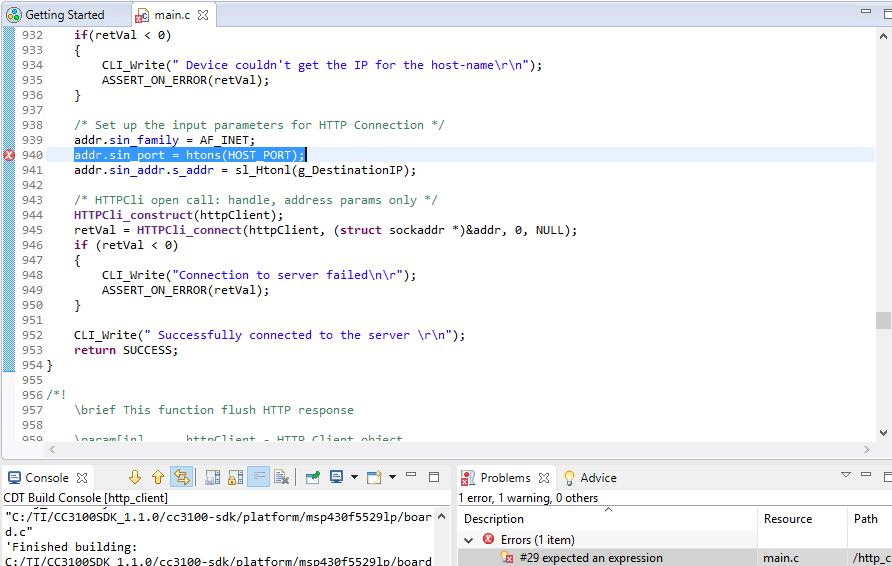Close the main.c editor tab

[203, 15]
